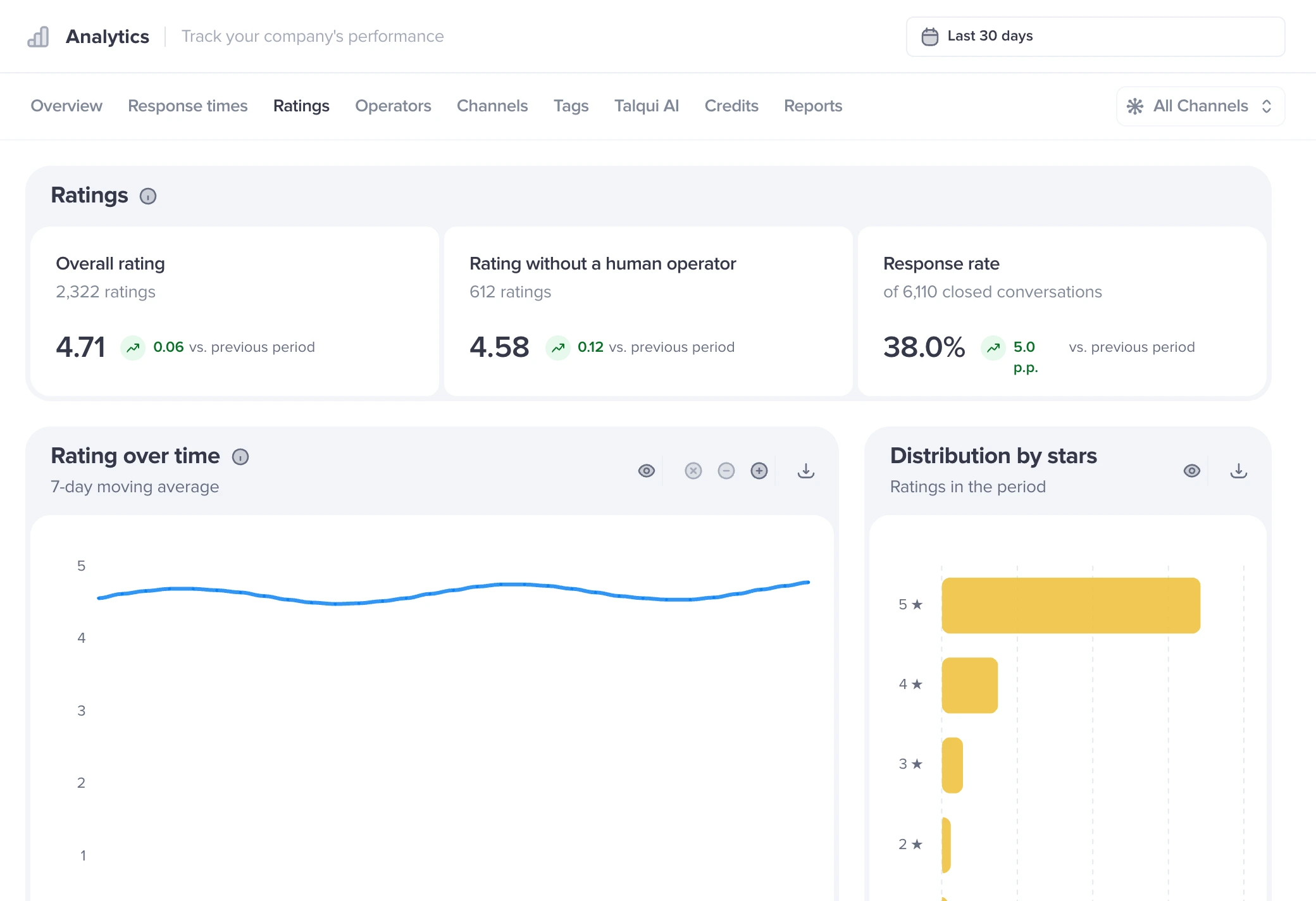This screenshot has width=1316, height=901.
Task: Click the trend-up icon beside 38.0% rate
Action: click(x=993, y=347)
